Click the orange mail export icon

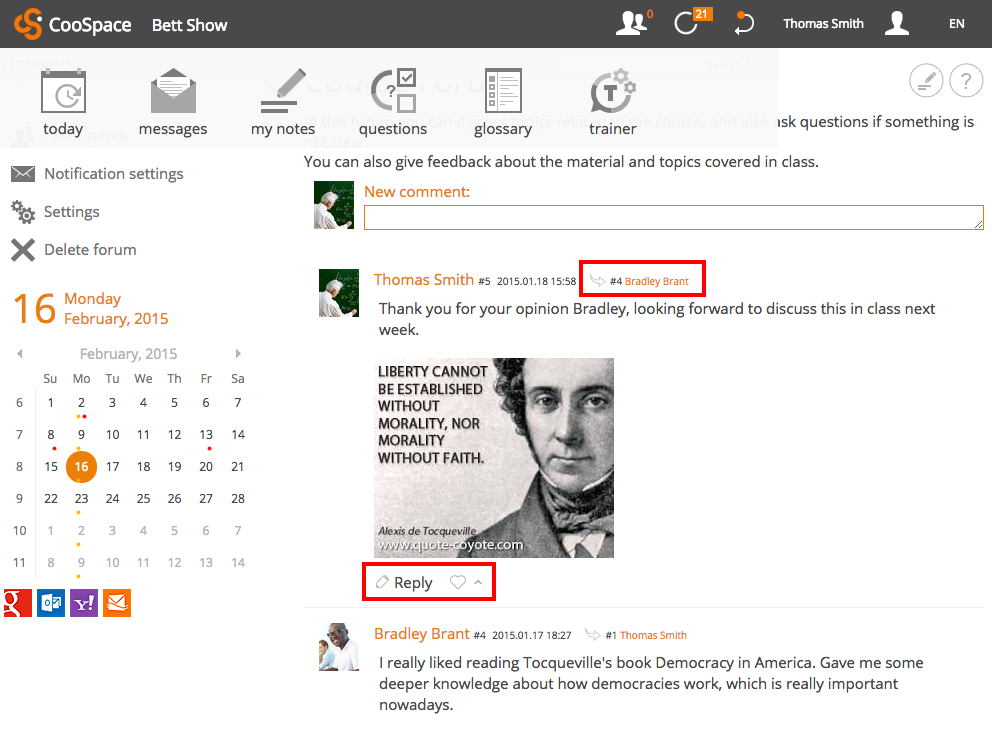116,603
